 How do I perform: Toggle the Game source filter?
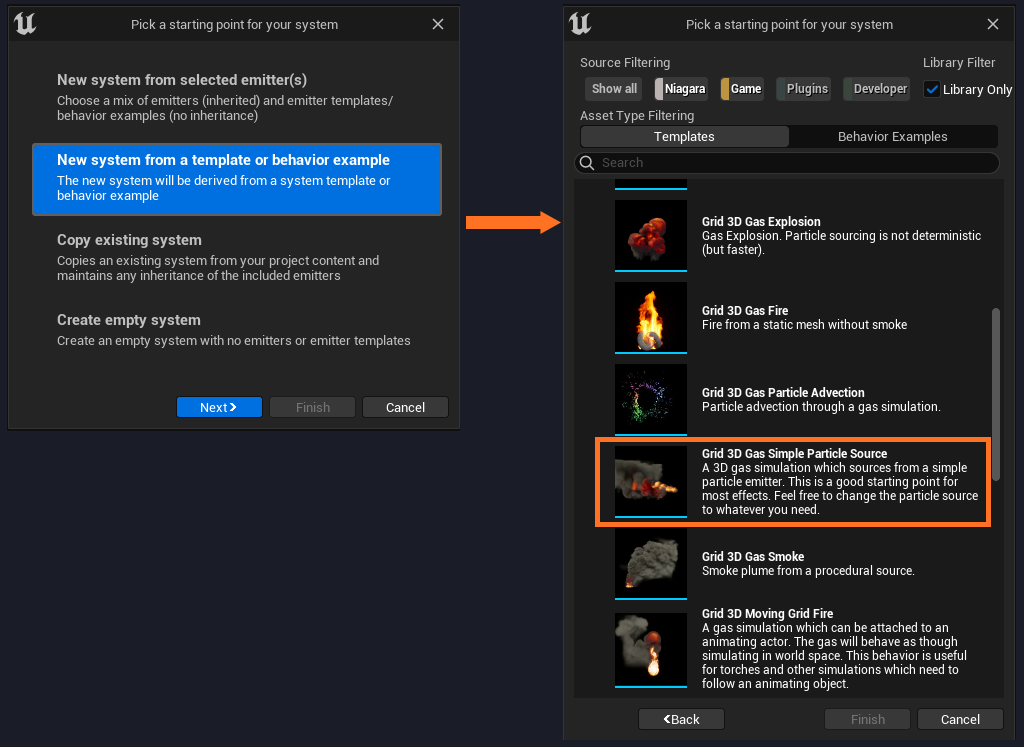click(x=742, y=89)
